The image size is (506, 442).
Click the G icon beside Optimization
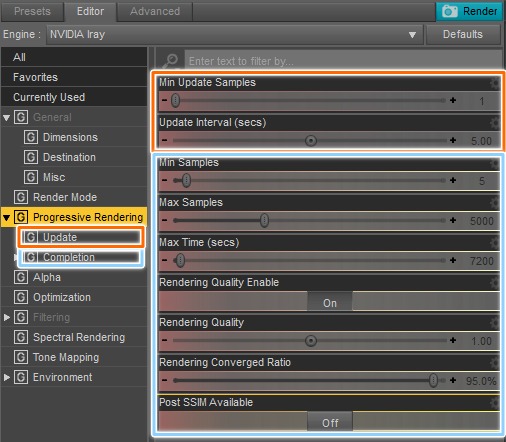(21, 297)
